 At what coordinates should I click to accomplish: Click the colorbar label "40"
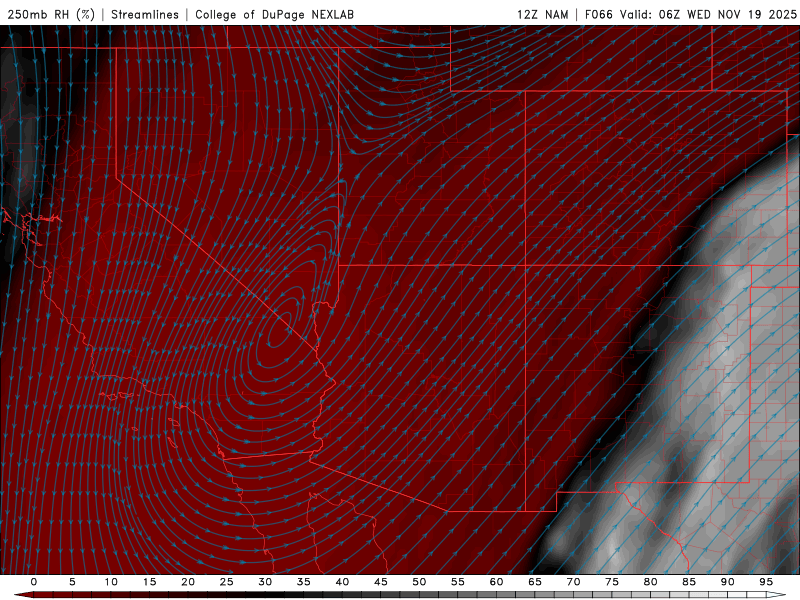[342, 582]
